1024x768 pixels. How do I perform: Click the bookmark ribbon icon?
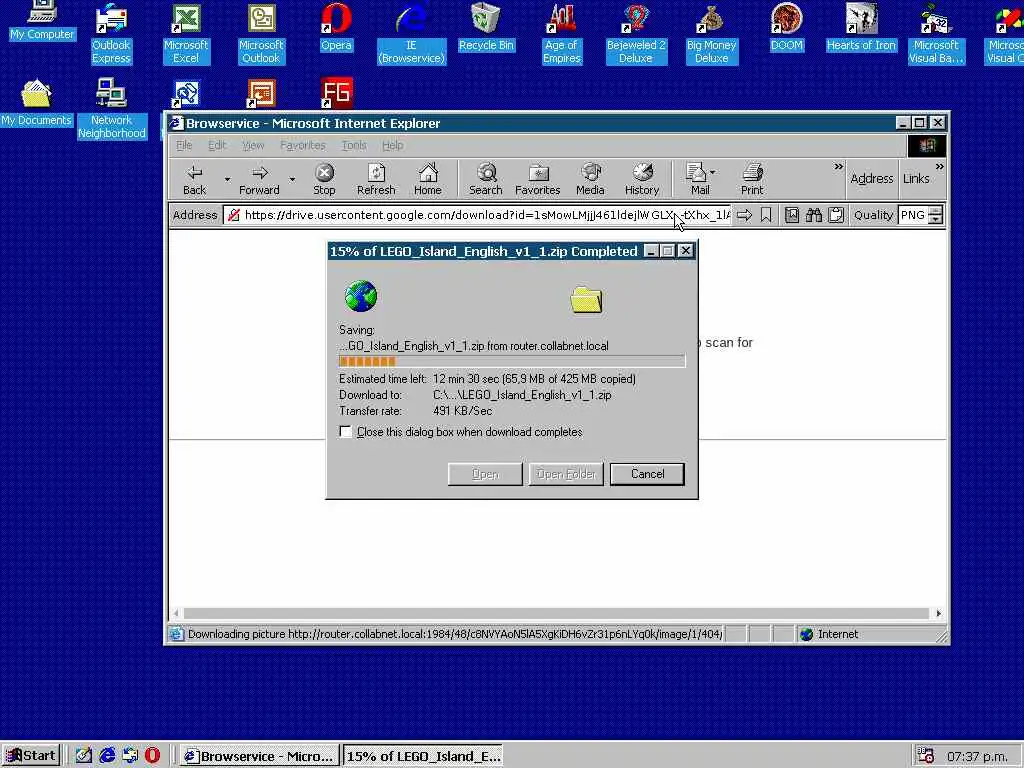coord(766,215)
